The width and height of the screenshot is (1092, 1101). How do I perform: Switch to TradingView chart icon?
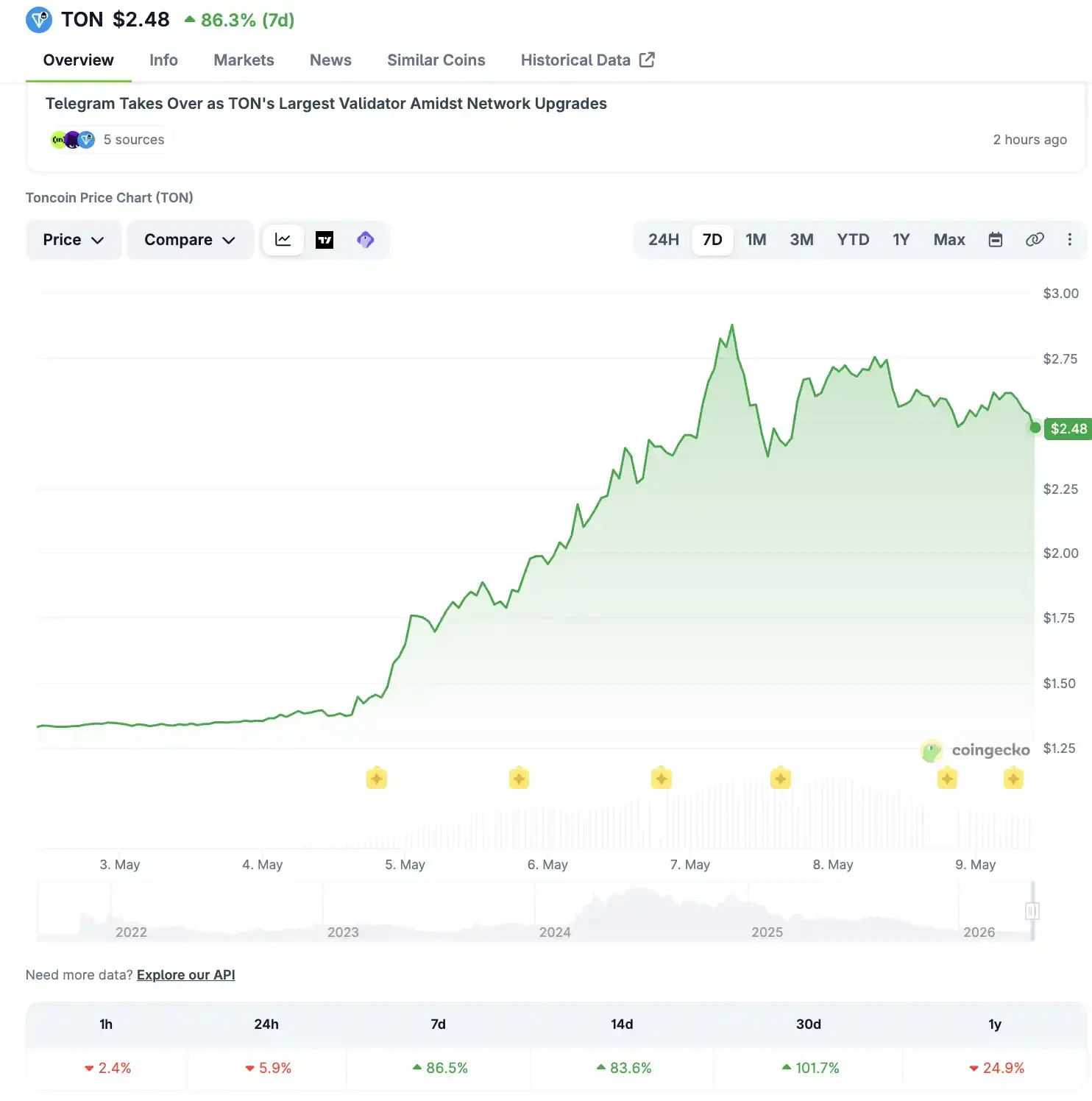325,240
